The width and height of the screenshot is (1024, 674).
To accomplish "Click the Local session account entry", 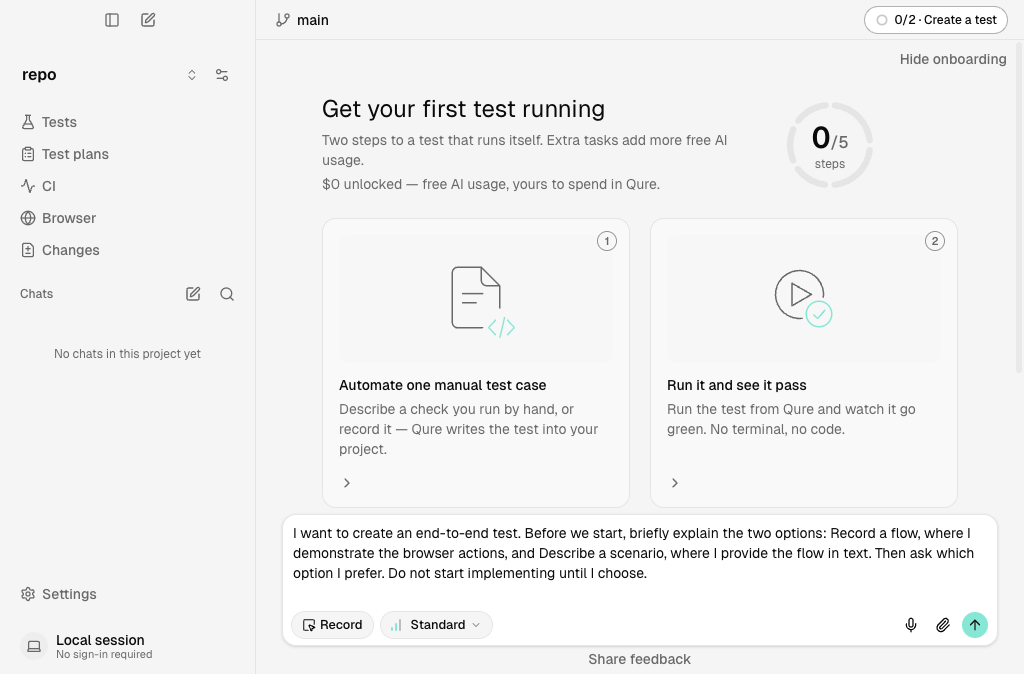I will (x=87, y=647).
